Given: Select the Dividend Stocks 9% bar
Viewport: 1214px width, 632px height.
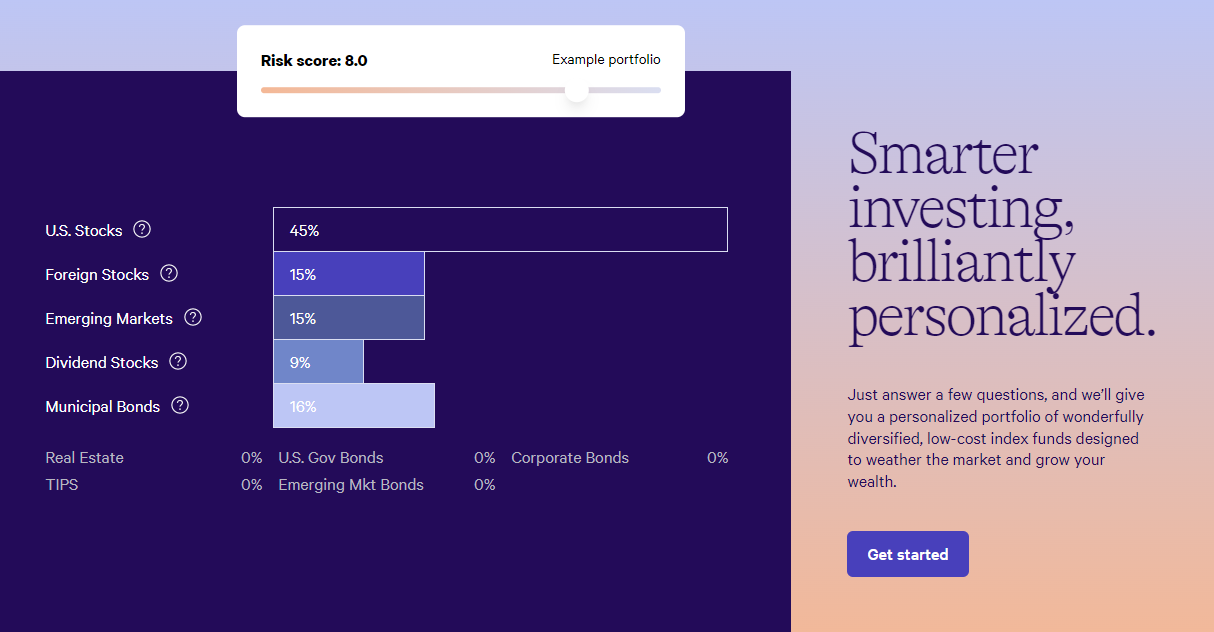Looking at the screenshot, I should pyautogui.click(x=318, y=362).
